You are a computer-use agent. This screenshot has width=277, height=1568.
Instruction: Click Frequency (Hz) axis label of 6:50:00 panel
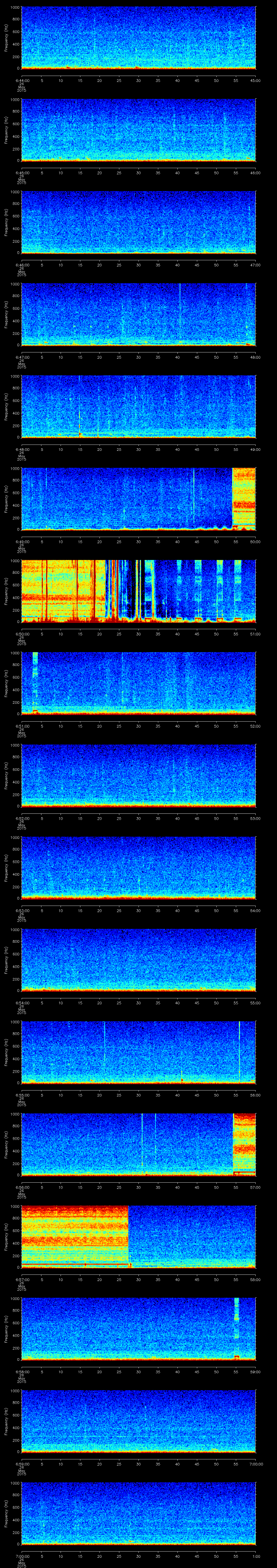pos(7,590)
